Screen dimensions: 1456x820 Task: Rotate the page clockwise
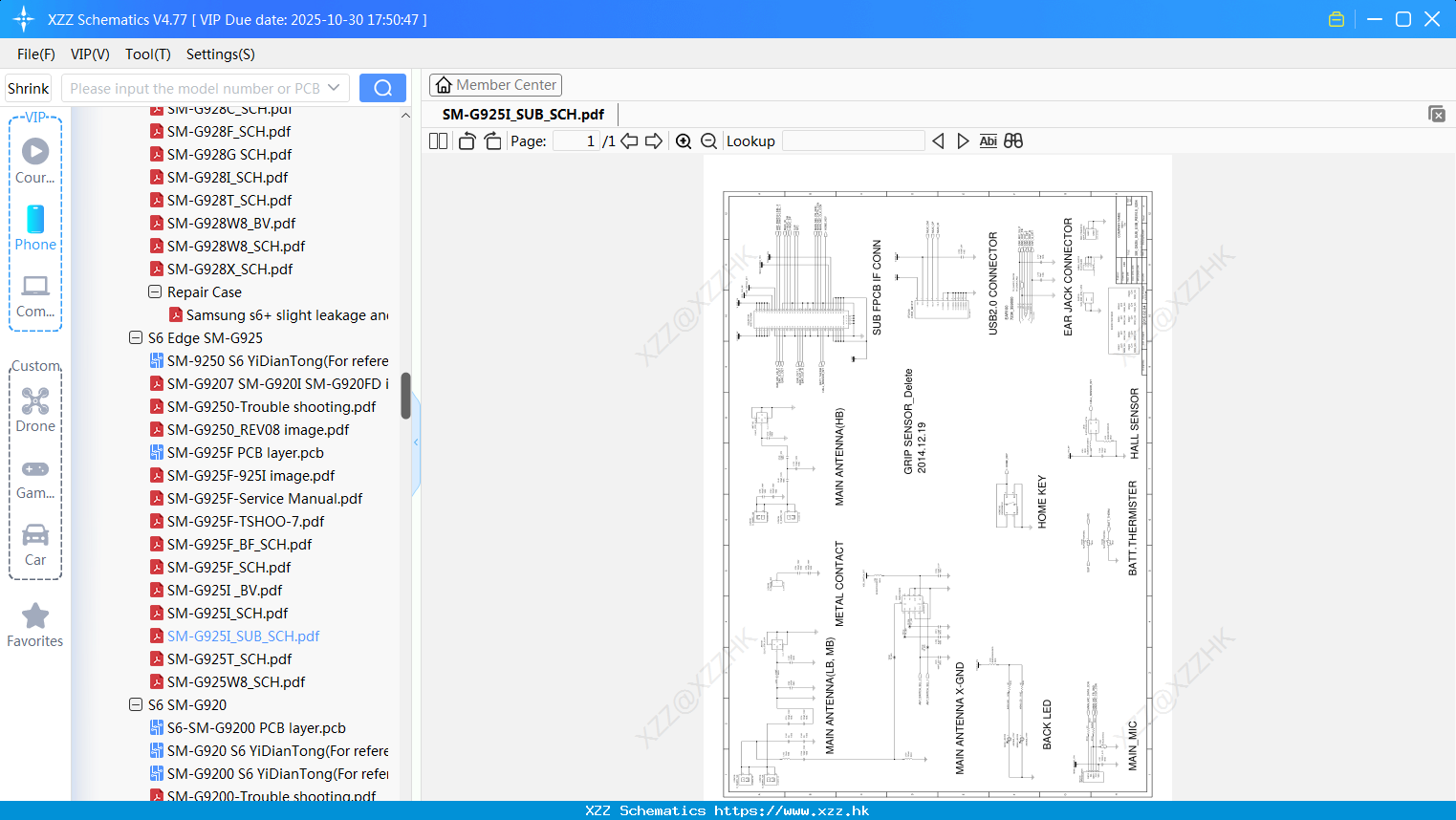tap(492, 140)
